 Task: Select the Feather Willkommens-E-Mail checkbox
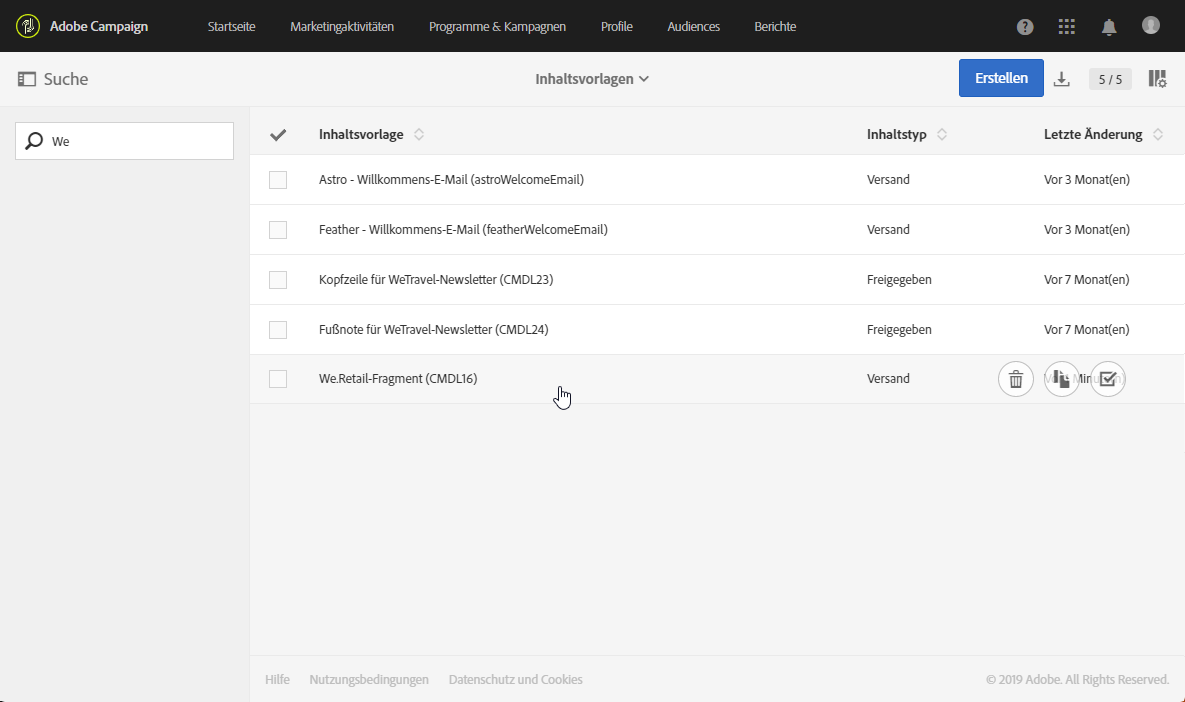pos(278,230)
